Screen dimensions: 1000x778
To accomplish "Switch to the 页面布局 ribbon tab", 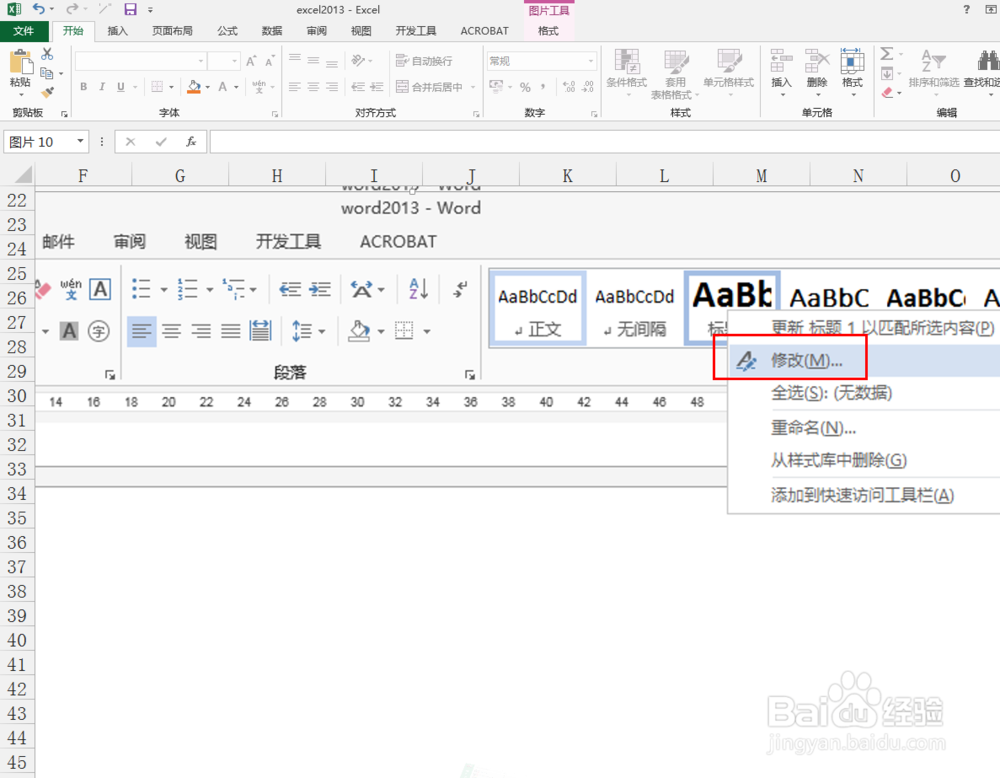I will [x=172, y=31].
